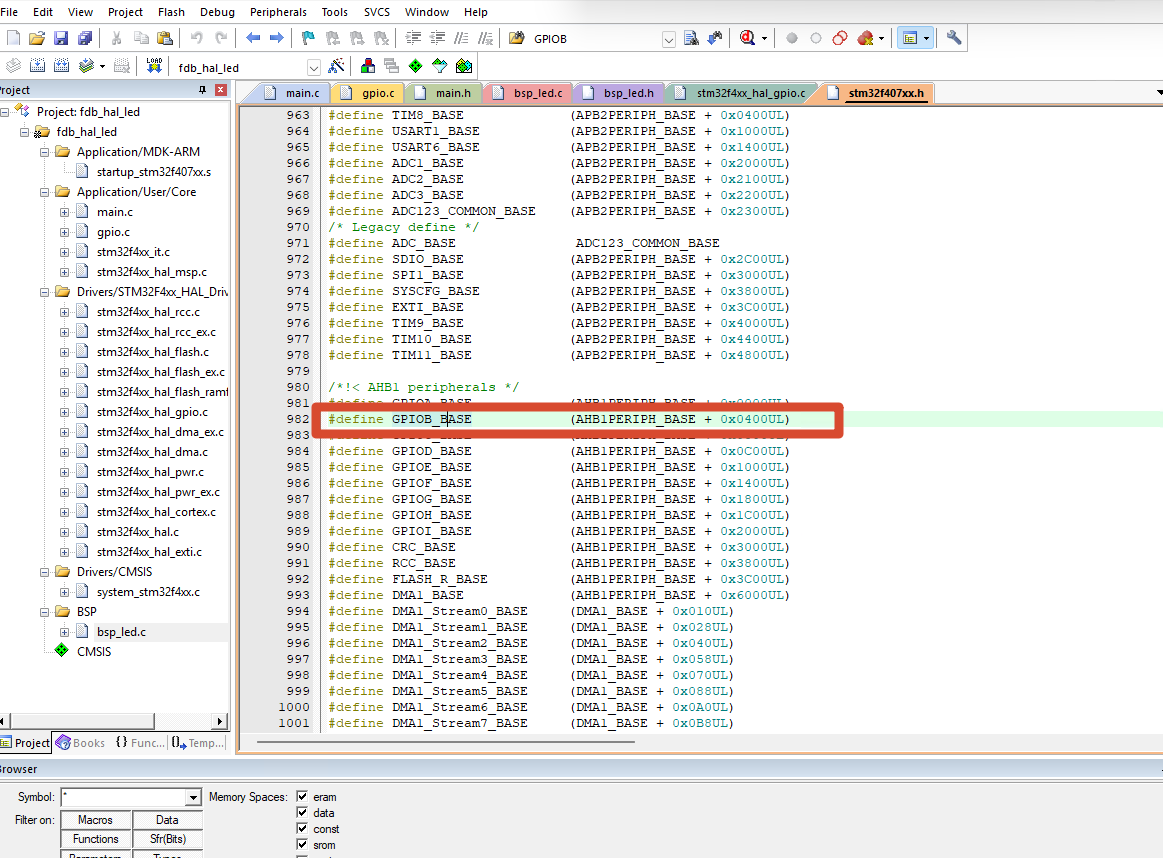
Task: Expand the main.c tree node
Action: click(65, 212)
